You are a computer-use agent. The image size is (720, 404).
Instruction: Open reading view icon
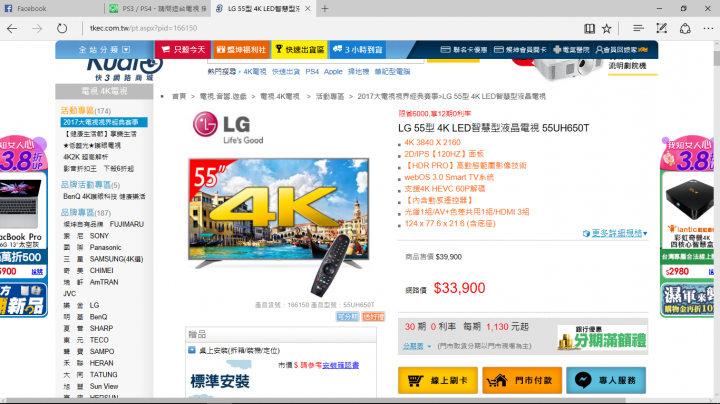coord(589,28)
